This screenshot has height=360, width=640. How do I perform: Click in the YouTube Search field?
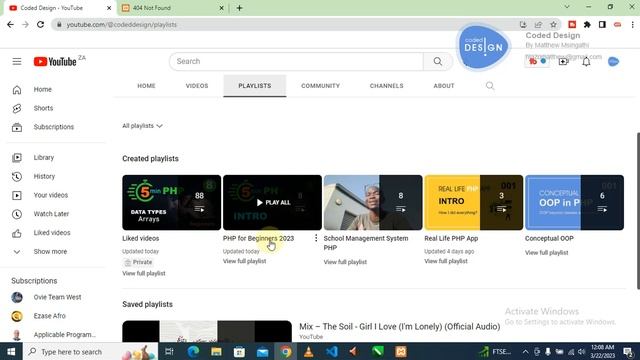pos(297,62)
